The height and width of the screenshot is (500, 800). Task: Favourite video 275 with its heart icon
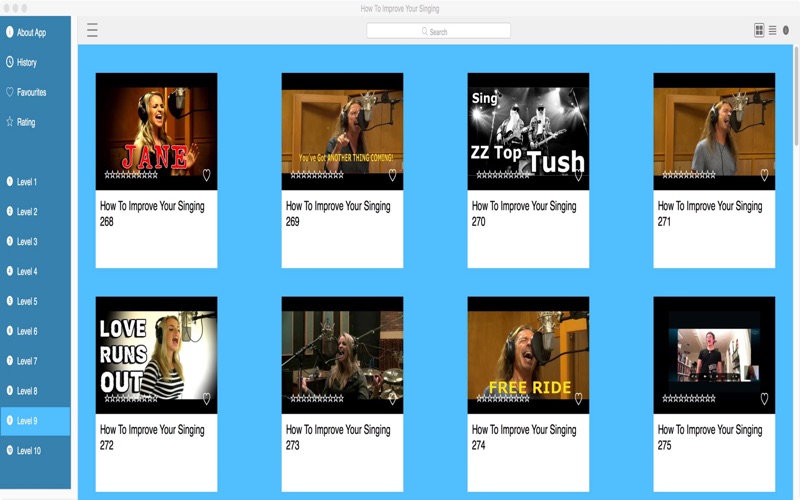click(764, 398)
